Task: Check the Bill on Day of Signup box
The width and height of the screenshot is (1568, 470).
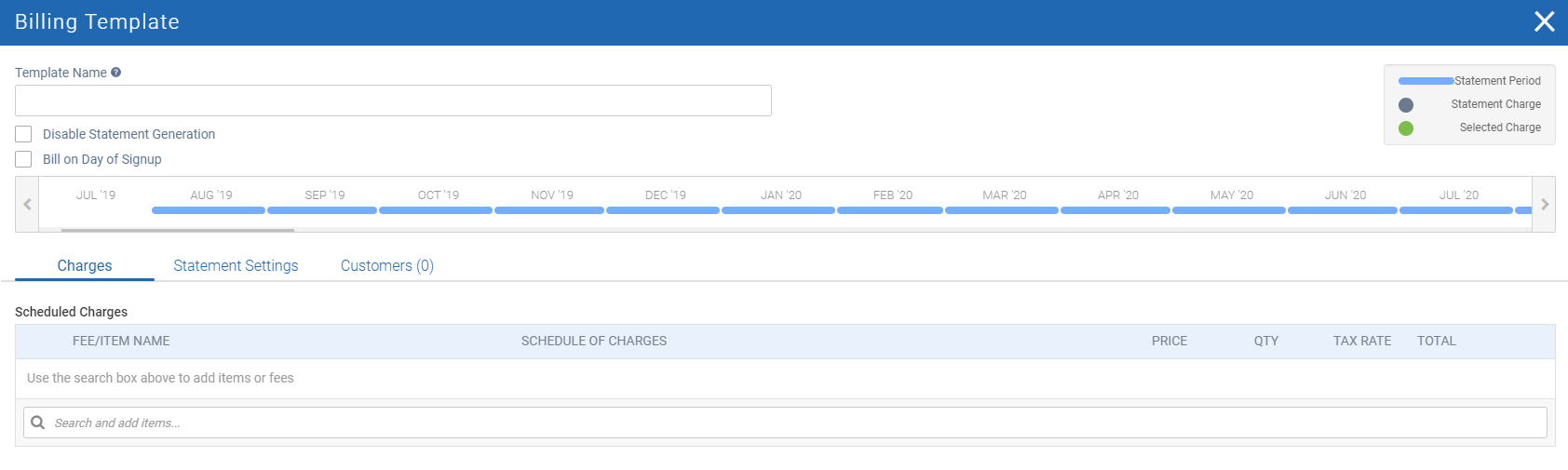Action: pos(24,159)
